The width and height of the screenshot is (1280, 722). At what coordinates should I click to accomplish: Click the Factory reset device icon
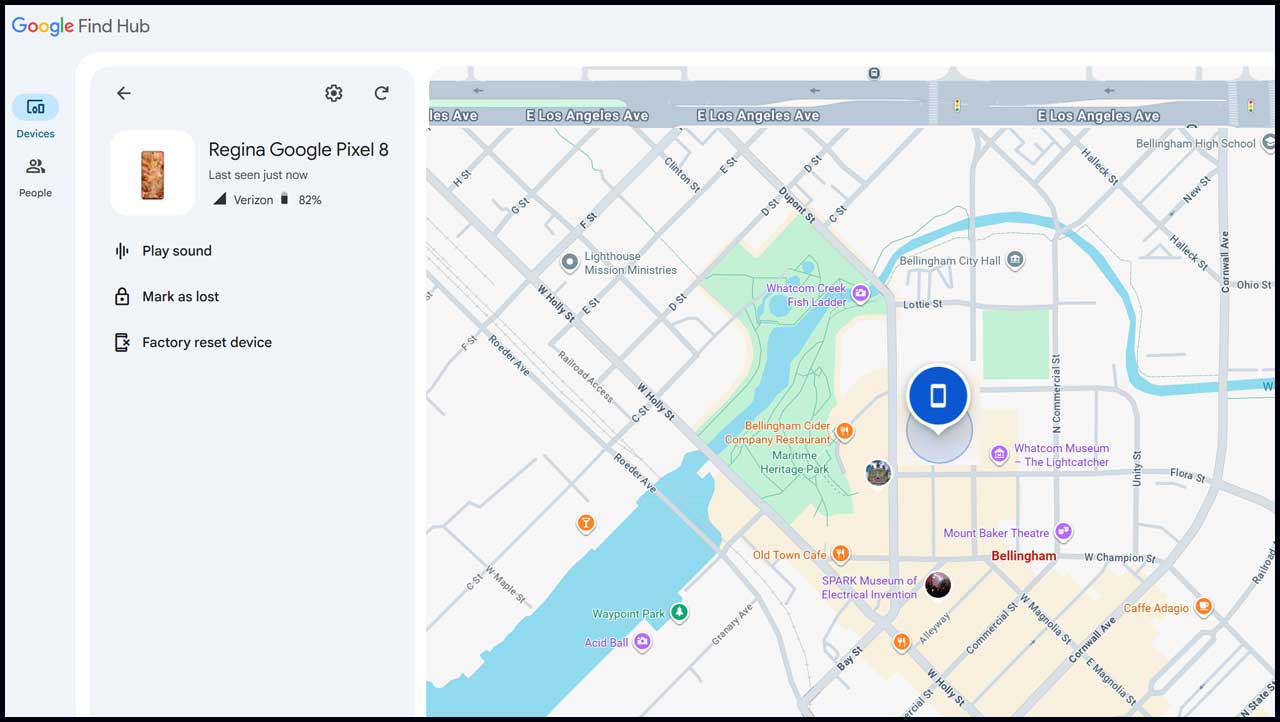tap(121, 342)
